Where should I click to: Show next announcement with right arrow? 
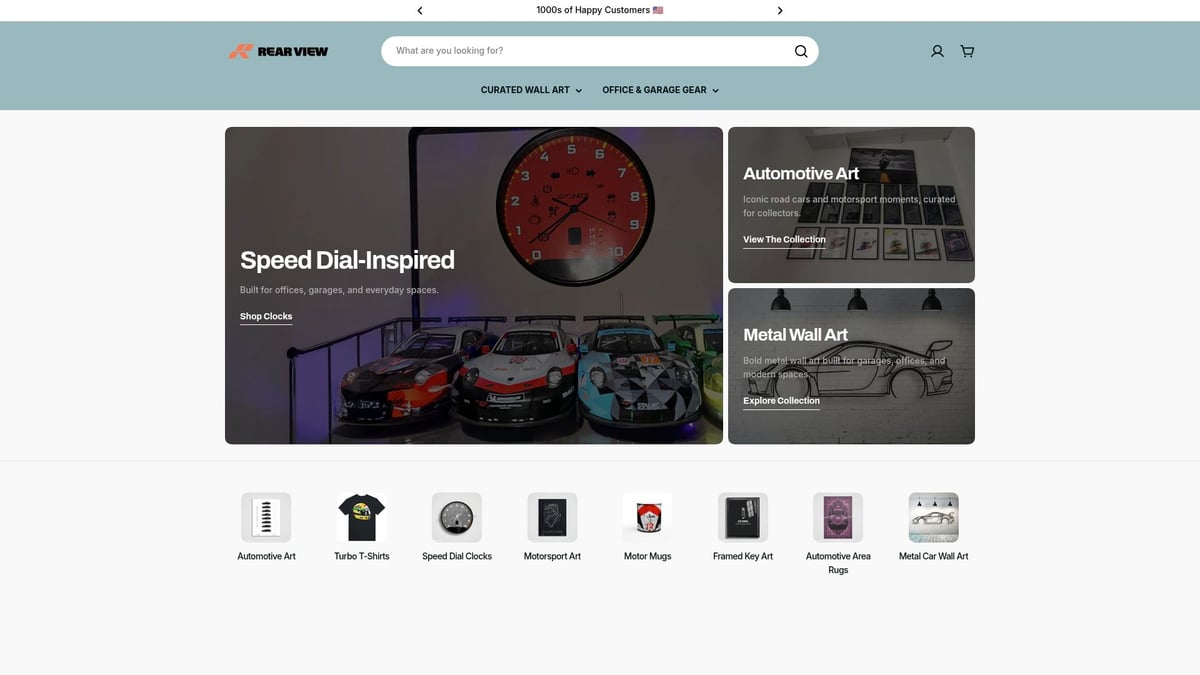[x=780, y=11]
